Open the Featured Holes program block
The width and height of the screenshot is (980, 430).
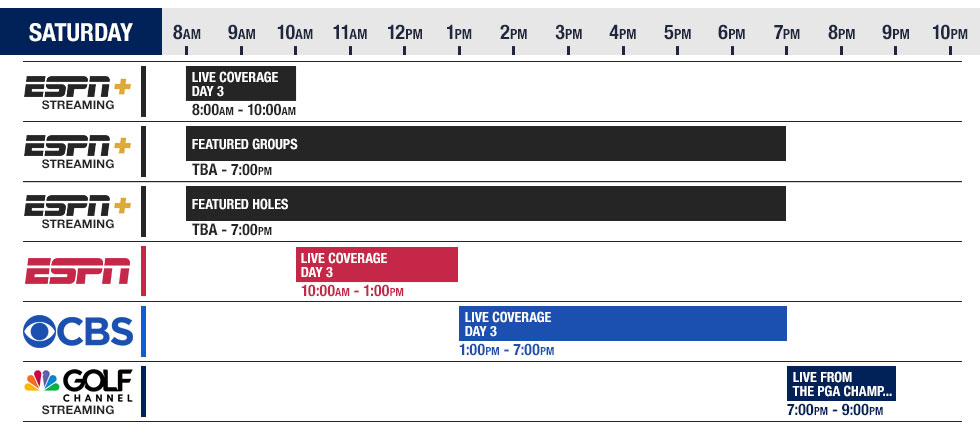(x=486, y=204)
